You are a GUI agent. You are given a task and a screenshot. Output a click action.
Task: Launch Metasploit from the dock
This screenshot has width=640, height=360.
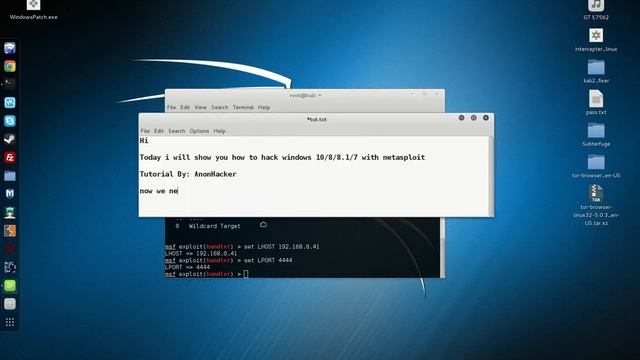10,194
